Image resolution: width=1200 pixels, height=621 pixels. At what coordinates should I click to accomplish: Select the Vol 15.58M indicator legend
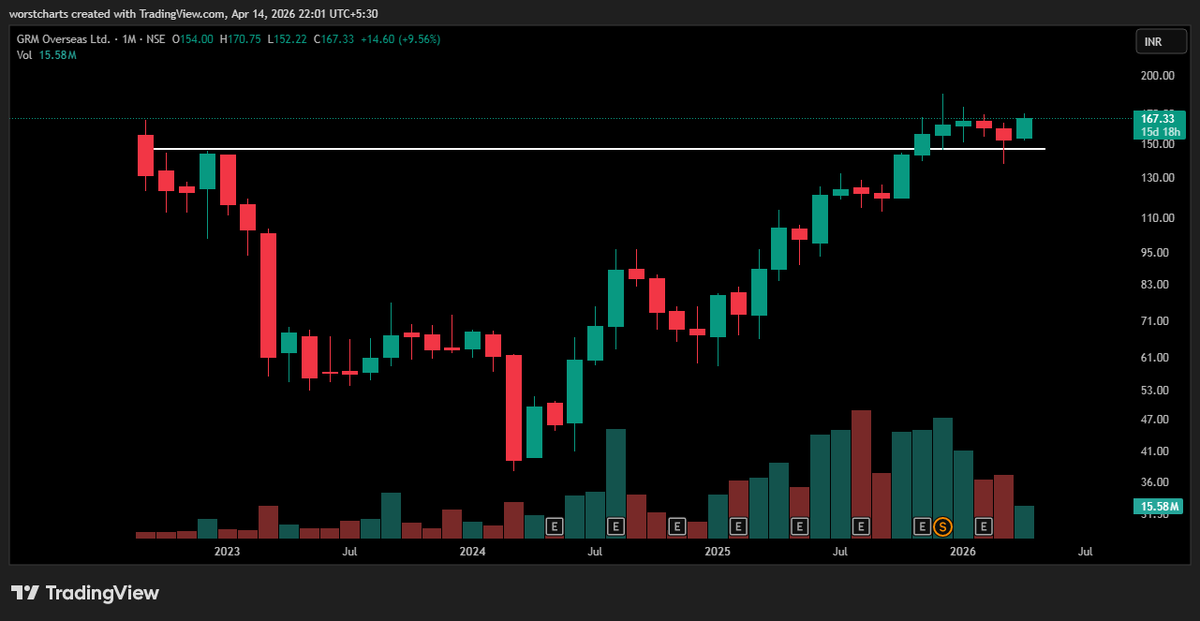(x=47, y=55)
